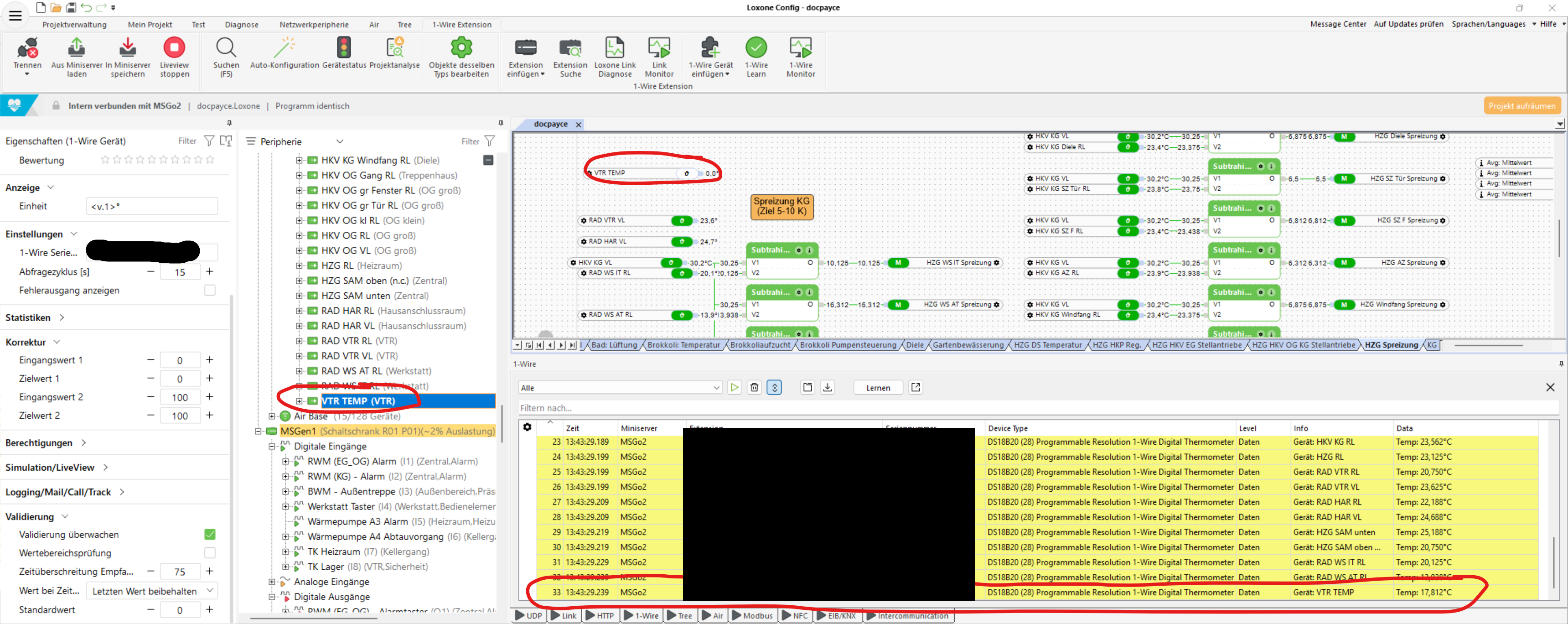Click the Liveview stoppen icon
The width and height of the screenshot is (1568, 624).
174,48
